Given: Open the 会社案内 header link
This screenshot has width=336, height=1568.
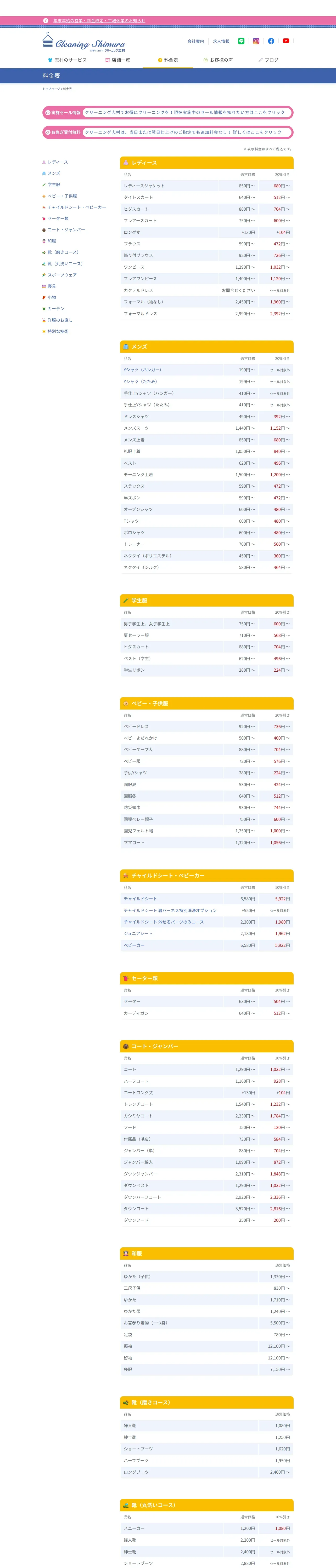Looking at the screenshot, I should click(196, 41).
